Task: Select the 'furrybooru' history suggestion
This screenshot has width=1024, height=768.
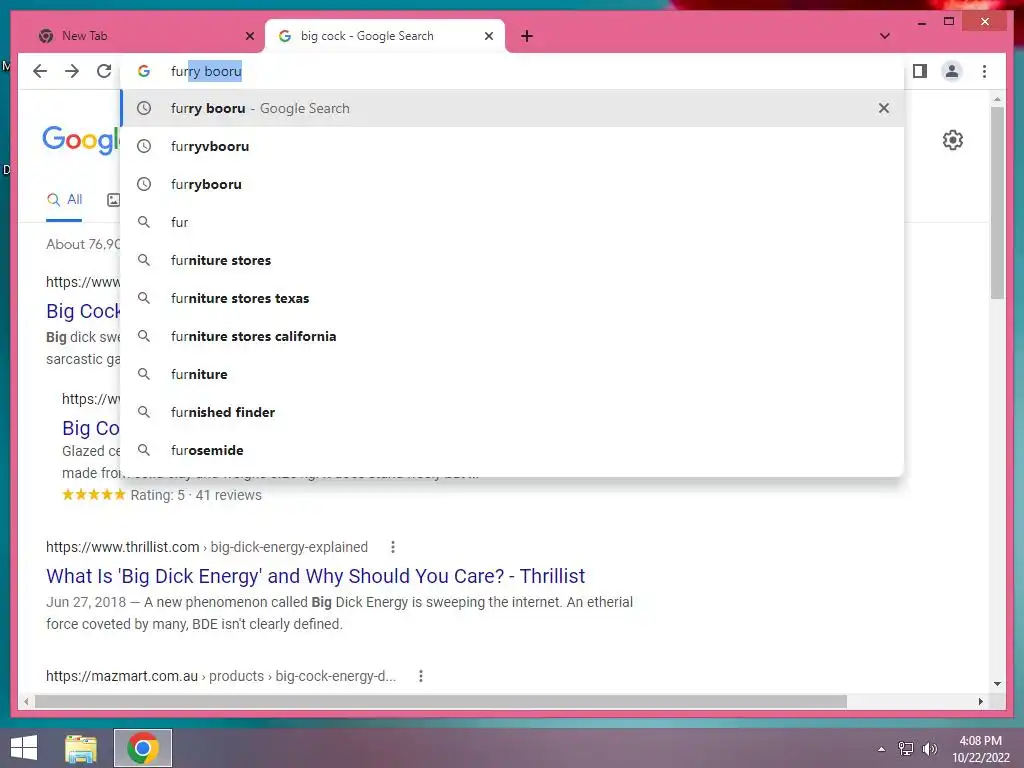Action: (x=512, y=184)
